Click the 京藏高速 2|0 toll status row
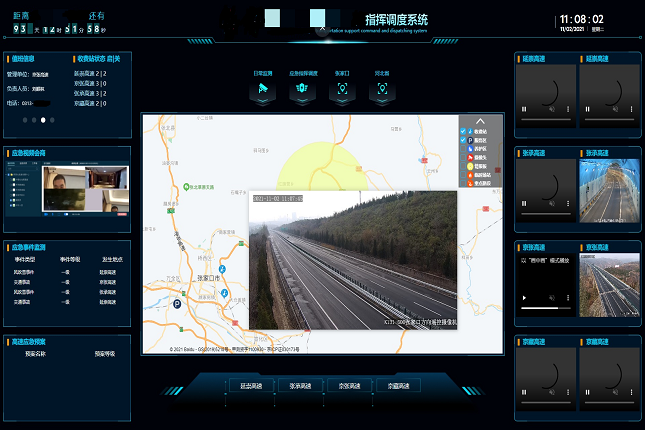Image resolution: width=645 pixels, height=430 pixels. 90,103
